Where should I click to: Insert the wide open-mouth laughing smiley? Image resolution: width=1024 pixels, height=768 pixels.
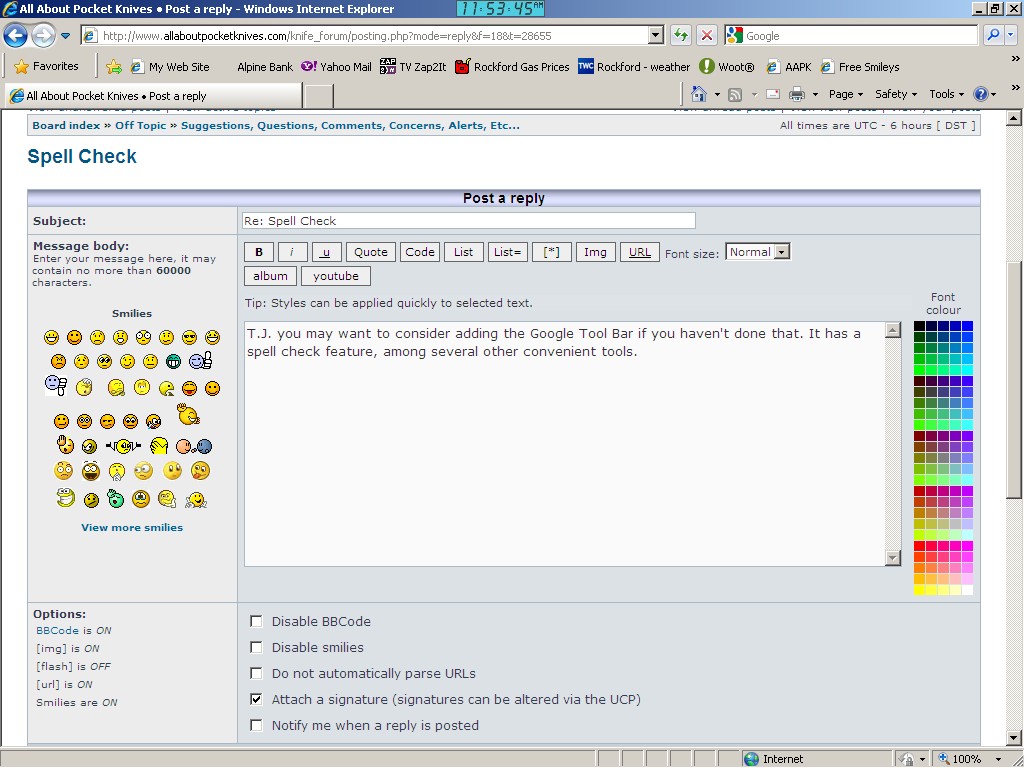tap(91, 471)
